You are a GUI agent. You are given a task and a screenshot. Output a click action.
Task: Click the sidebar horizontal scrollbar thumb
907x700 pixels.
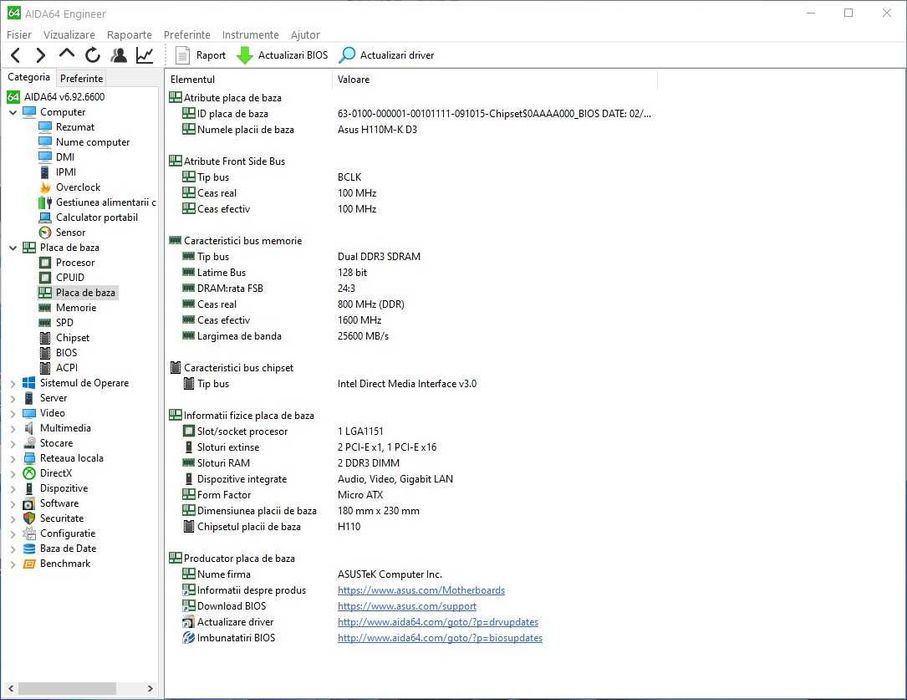[67, 688]
